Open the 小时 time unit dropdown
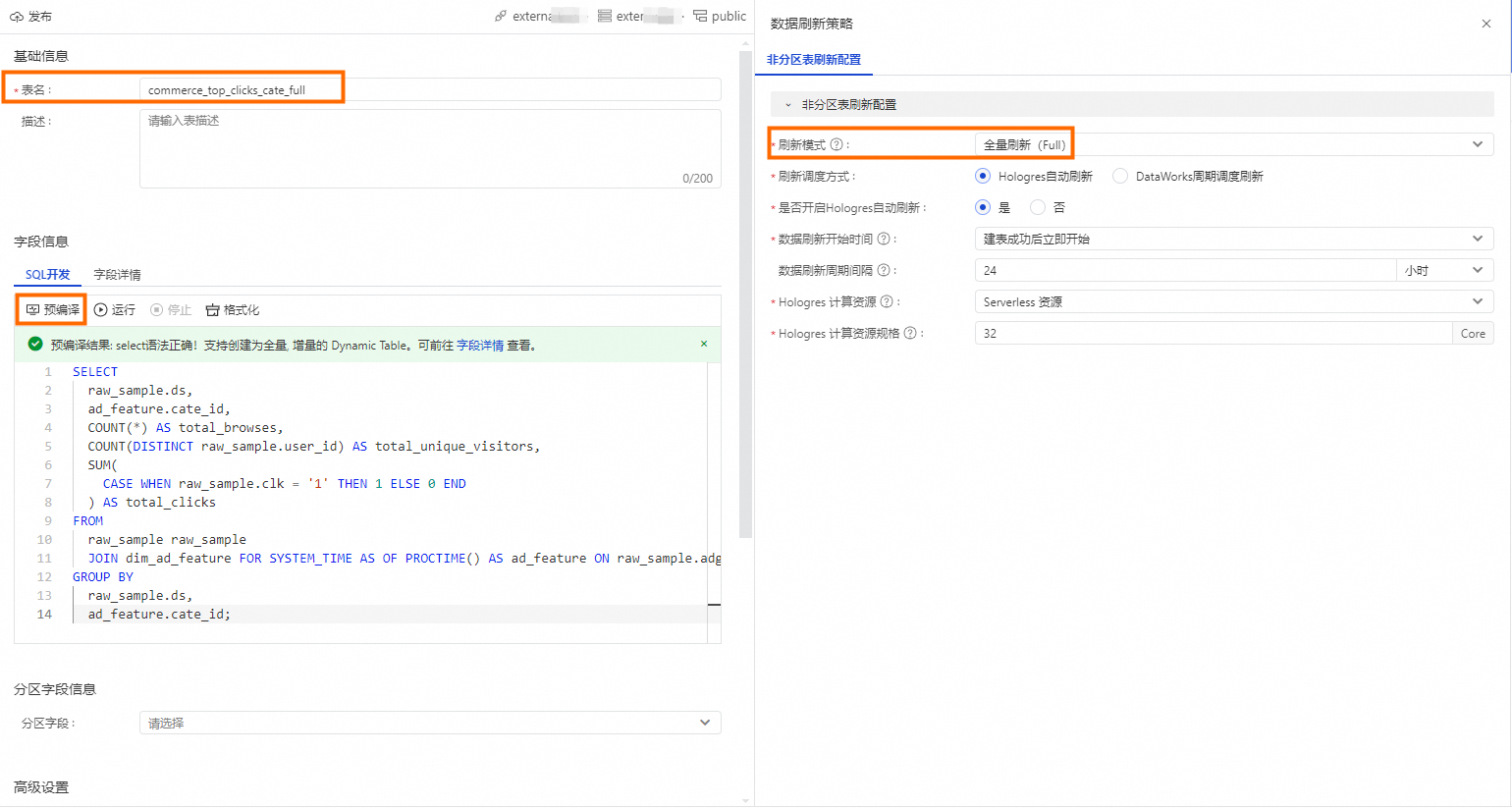Viewport: 1512px width, 808px height. 1444,270
